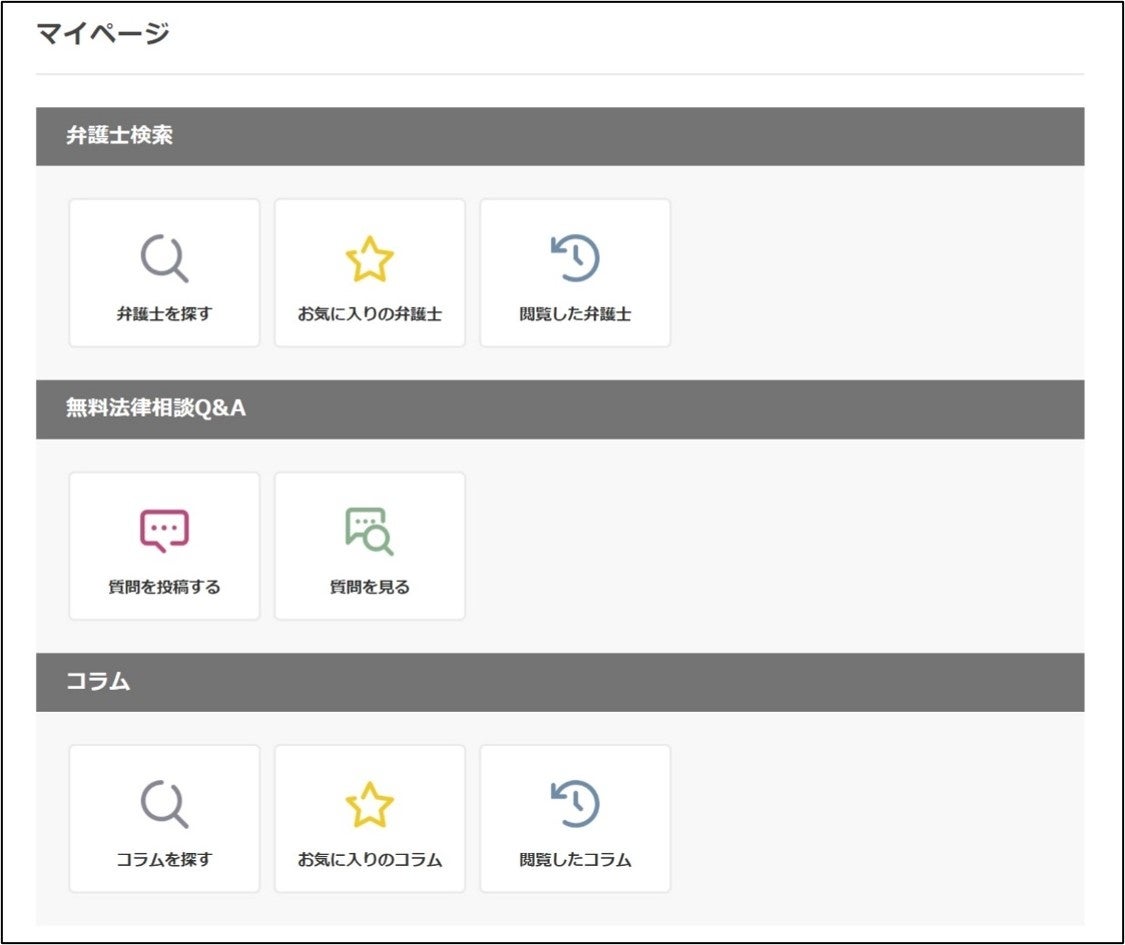
Task: Click the chat-search icon for 質問を見る
Action: [x=369, y=531]
